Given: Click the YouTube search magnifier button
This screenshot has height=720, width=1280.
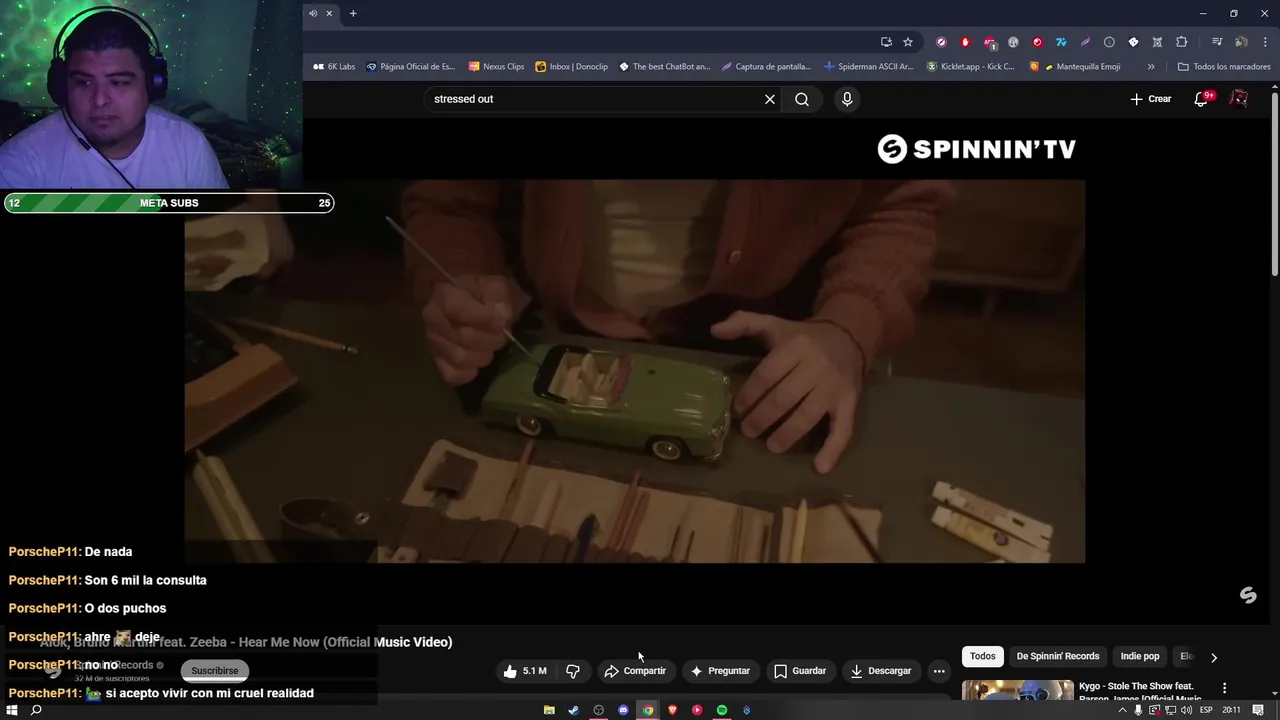Looking at the screenshot, I should (x=802, y=99).
